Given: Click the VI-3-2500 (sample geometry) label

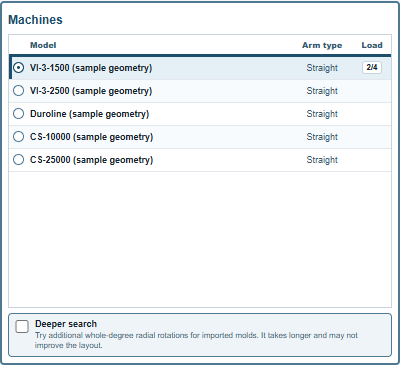Looking at the screenshot, I should (x=91, y=91).
